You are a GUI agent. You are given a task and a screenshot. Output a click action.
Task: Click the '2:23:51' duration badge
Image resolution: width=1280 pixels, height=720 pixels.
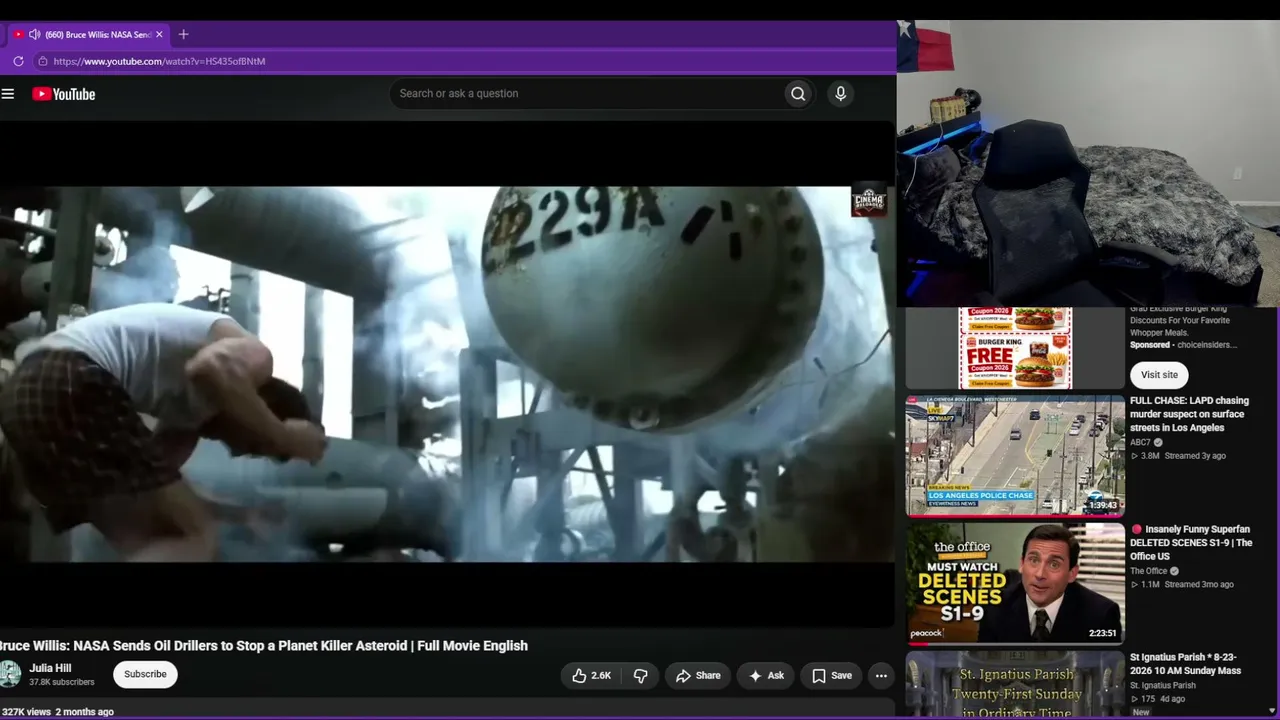coord(1103,633)
